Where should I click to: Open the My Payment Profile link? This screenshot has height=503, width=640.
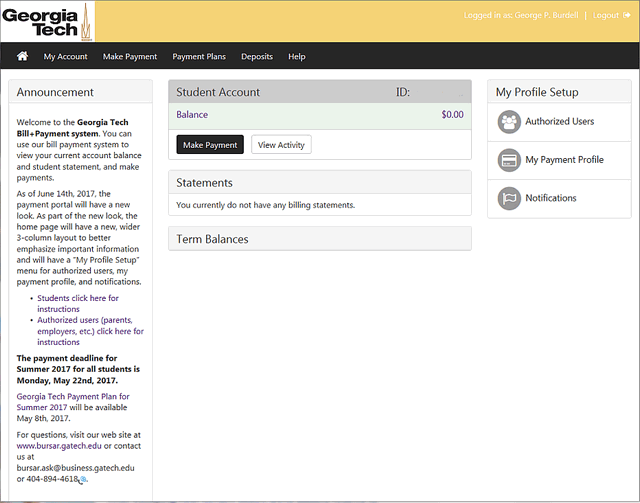[x=564, y=160]
